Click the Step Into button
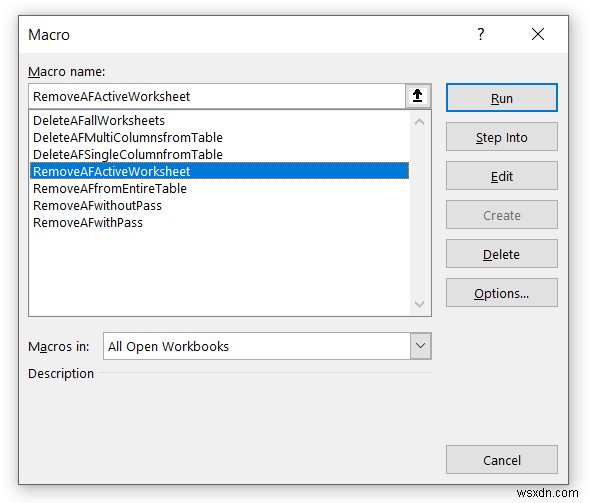 pyautogui.click(x=502, y=137)
